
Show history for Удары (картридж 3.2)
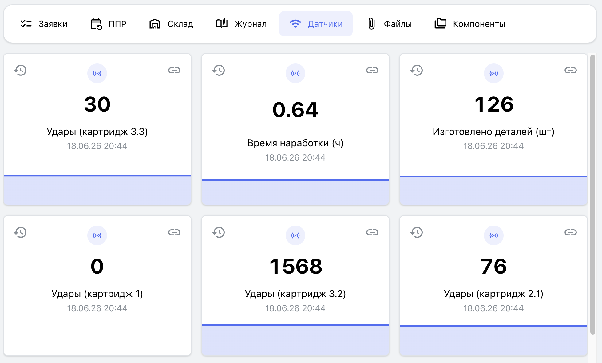pos(218,232)
